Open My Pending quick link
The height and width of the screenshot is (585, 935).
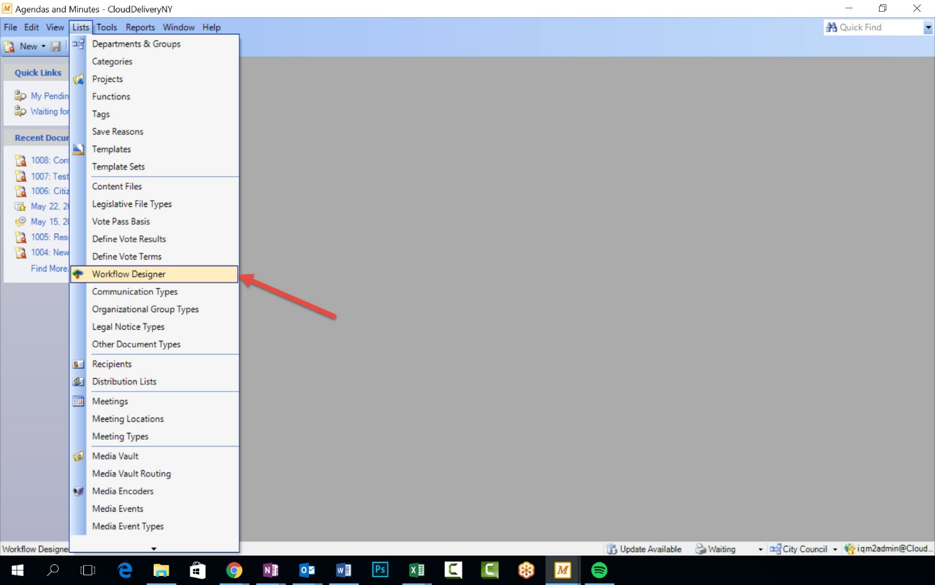tap(42, 96)
